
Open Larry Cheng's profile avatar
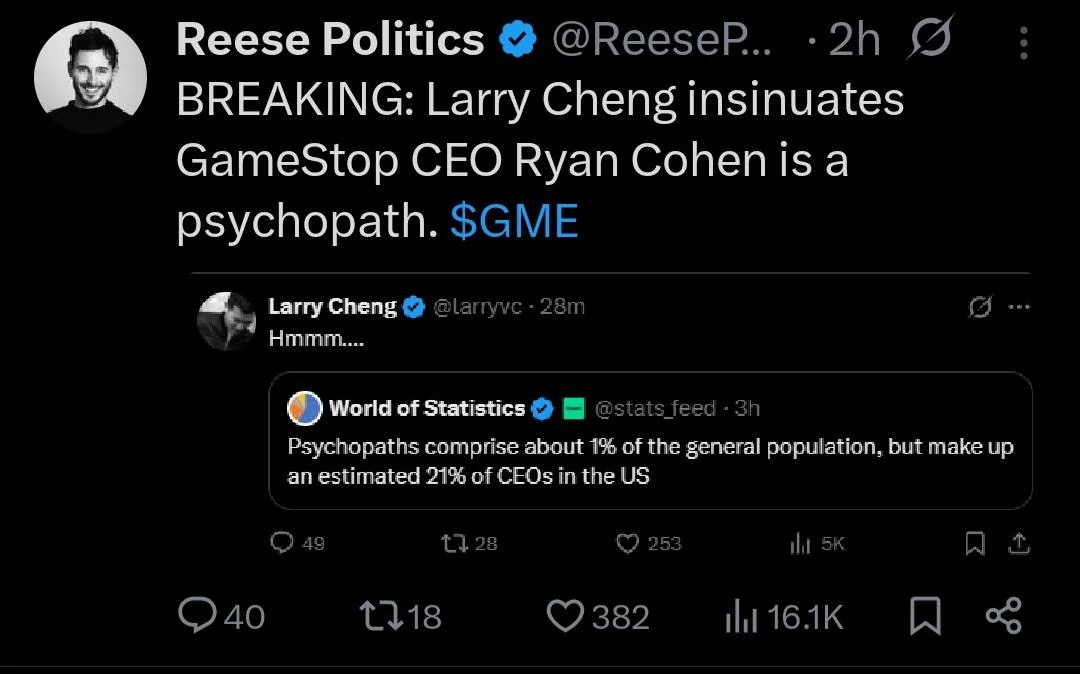[227, 321]
